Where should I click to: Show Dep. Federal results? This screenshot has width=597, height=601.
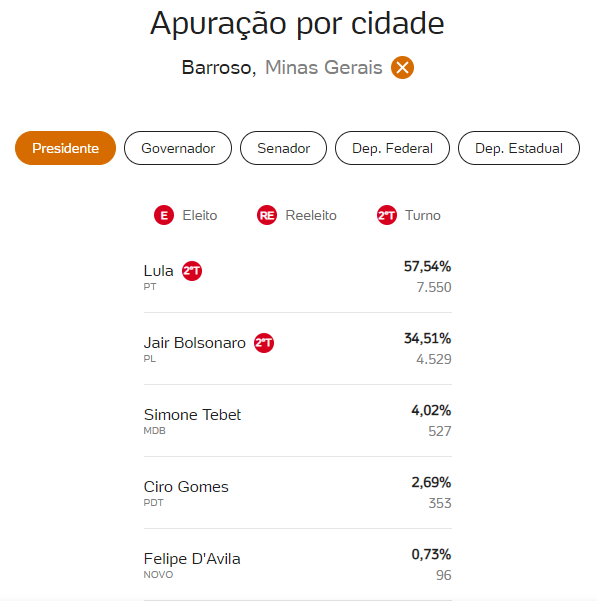pos(392,148)
